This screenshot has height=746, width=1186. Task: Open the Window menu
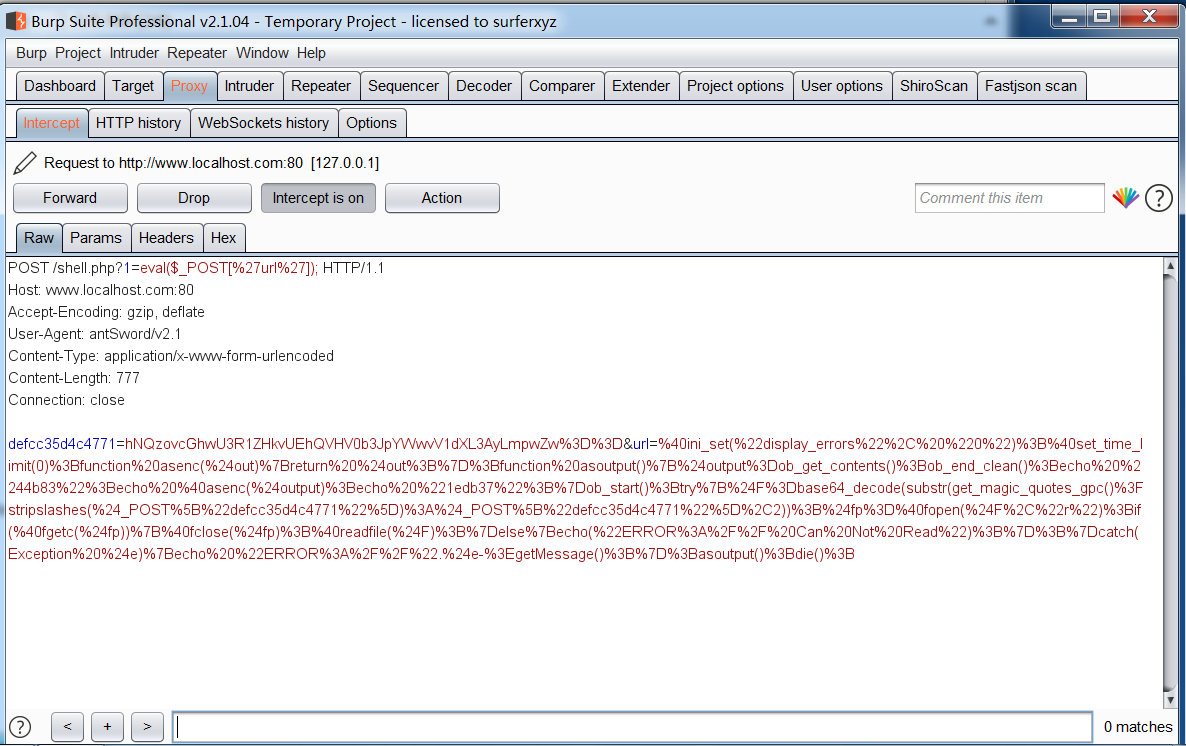pyautogui.click(x=262, y=53)
